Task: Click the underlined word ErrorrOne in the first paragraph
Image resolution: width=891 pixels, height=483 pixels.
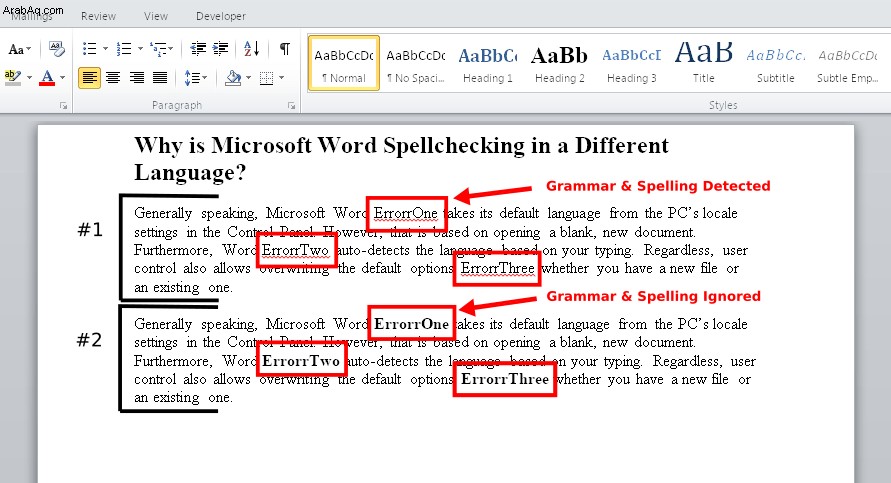Action: (x=406, y=214)
